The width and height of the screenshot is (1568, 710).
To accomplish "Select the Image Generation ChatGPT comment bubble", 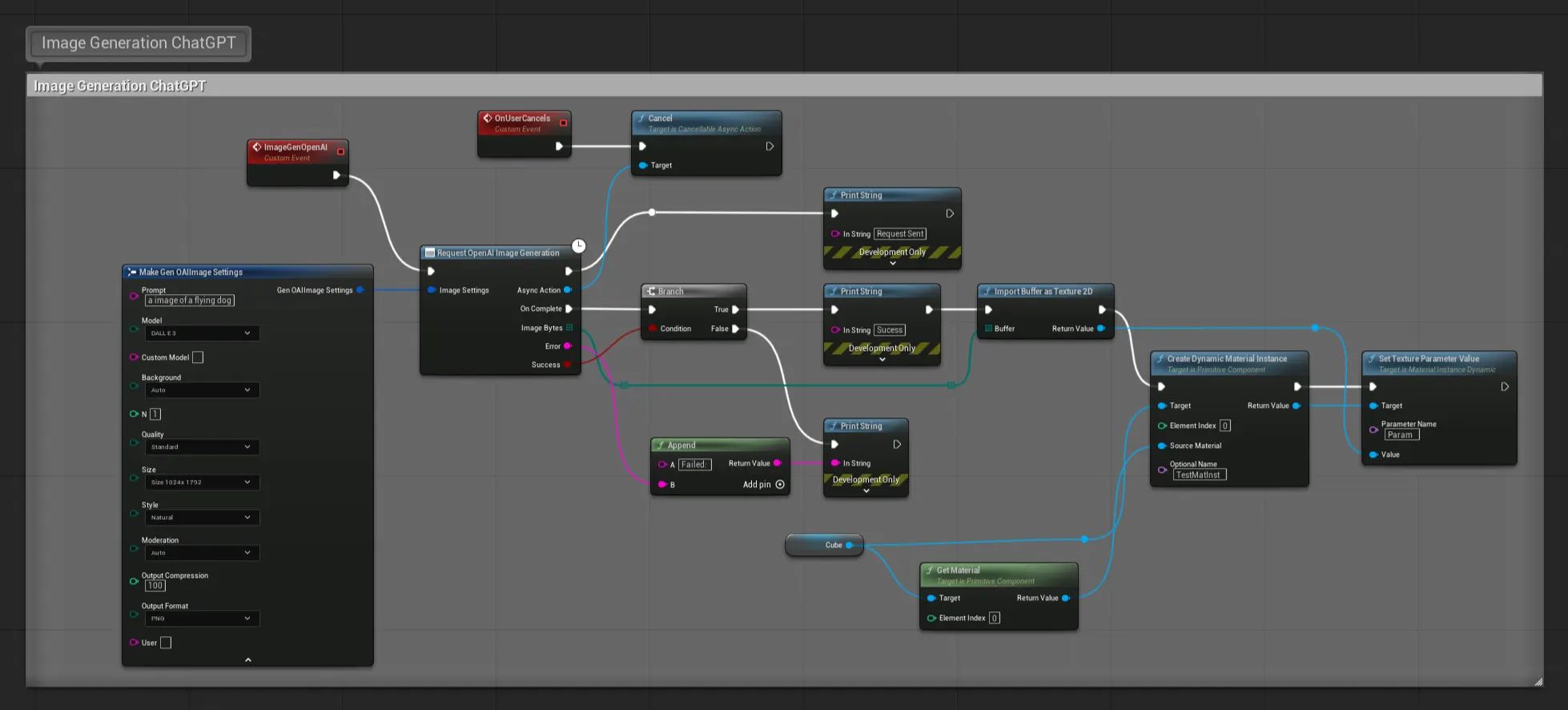I will coord(139,43).
